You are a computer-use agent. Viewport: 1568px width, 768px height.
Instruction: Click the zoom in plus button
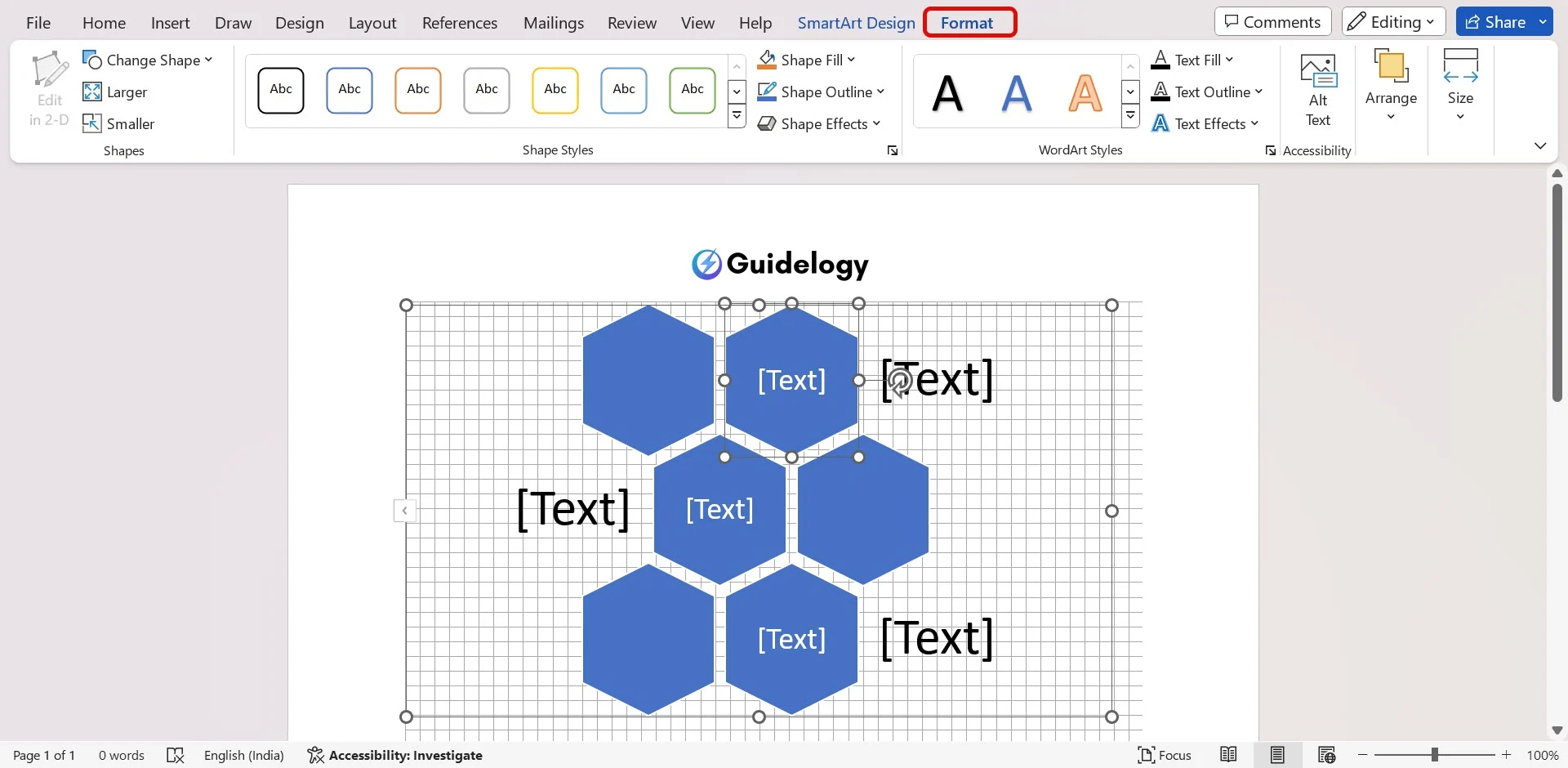1506,755
